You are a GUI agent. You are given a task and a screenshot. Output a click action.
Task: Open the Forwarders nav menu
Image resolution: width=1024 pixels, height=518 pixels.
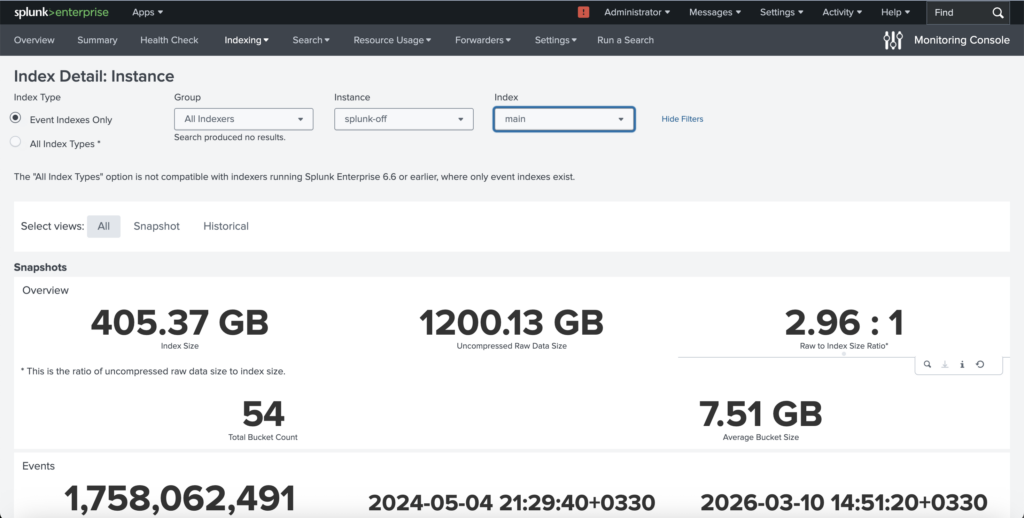tap(483, 40)
